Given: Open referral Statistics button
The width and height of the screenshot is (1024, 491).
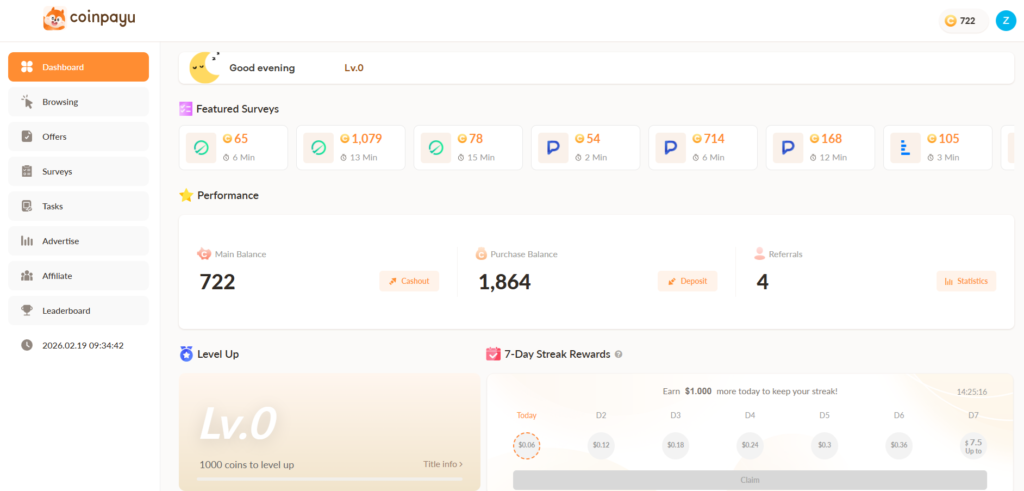Looking at the screenshot, I should pos(966,281).
